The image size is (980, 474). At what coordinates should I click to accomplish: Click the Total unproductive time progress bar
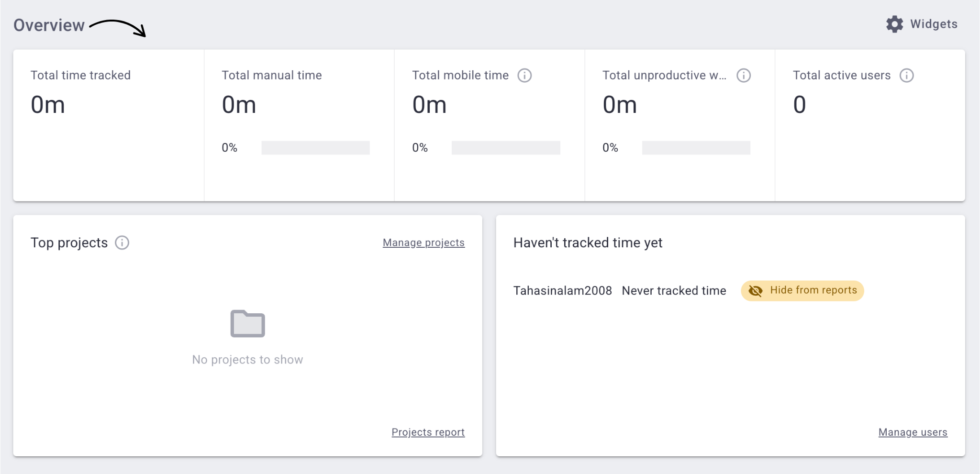click(696, 147)
